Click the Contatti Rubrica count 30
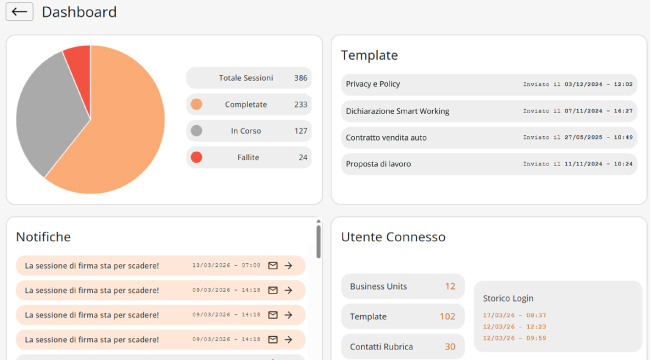This screenshot has width=650, height=360. [450, 347]
